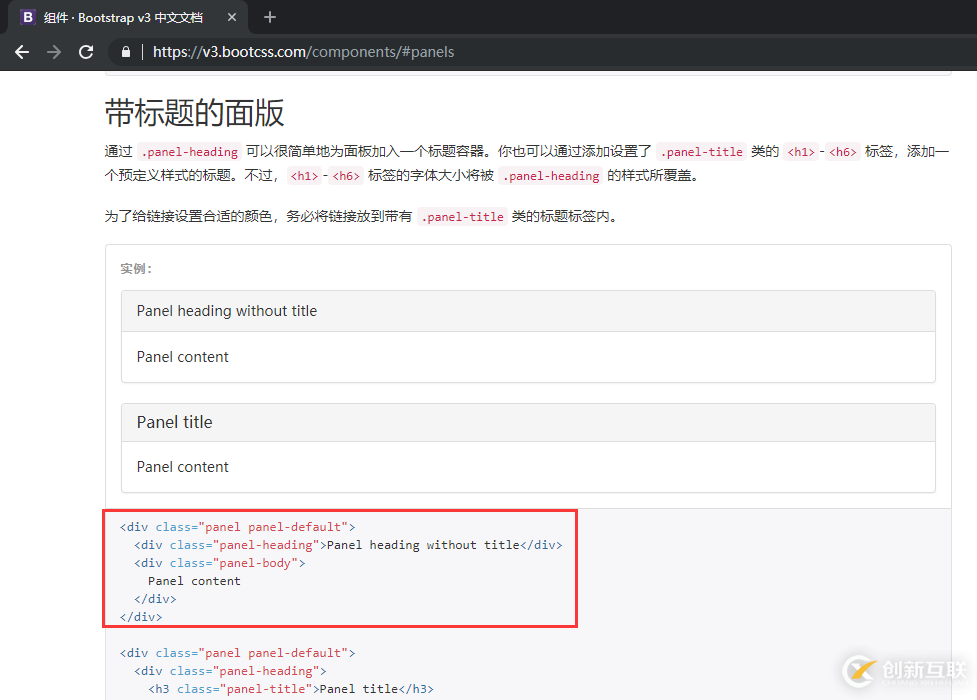Image resolution: width=977 pixels, height=700 pixels.
Task: Close the Bootstrap 中文文档 tab
Action: (x=233, y=17)
